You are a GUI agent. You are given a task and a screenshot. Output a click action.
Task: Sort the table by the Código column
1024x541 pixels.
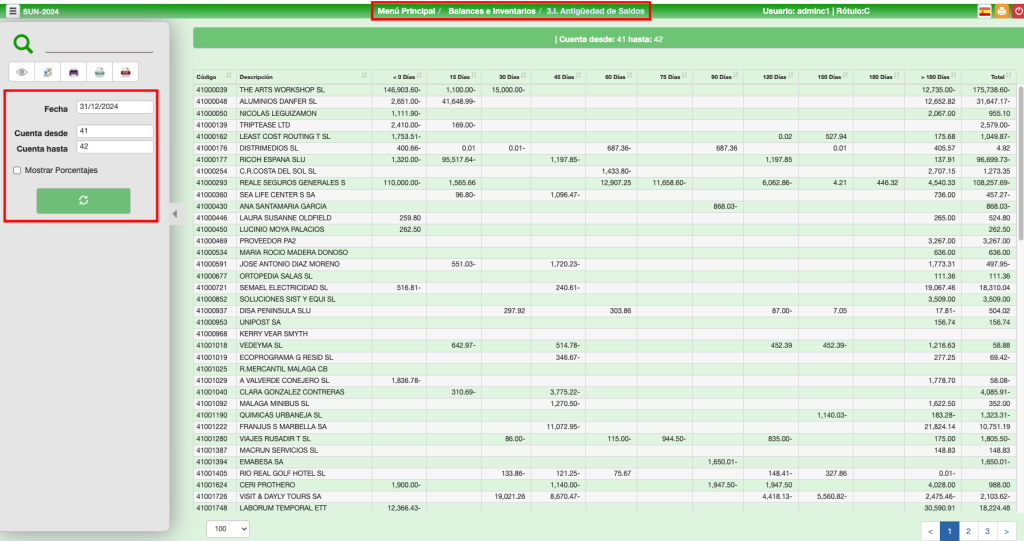tap(212, 77)
